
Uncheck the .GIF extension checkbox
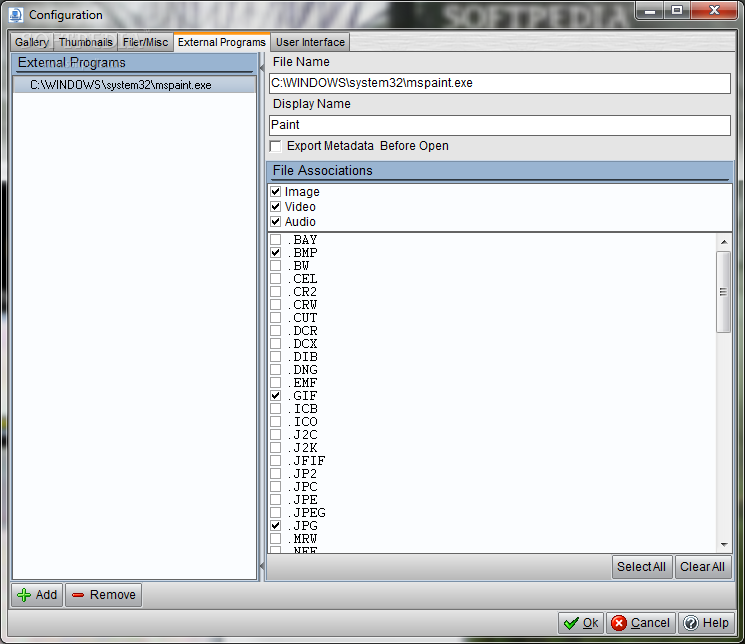(x=276, y=395)
